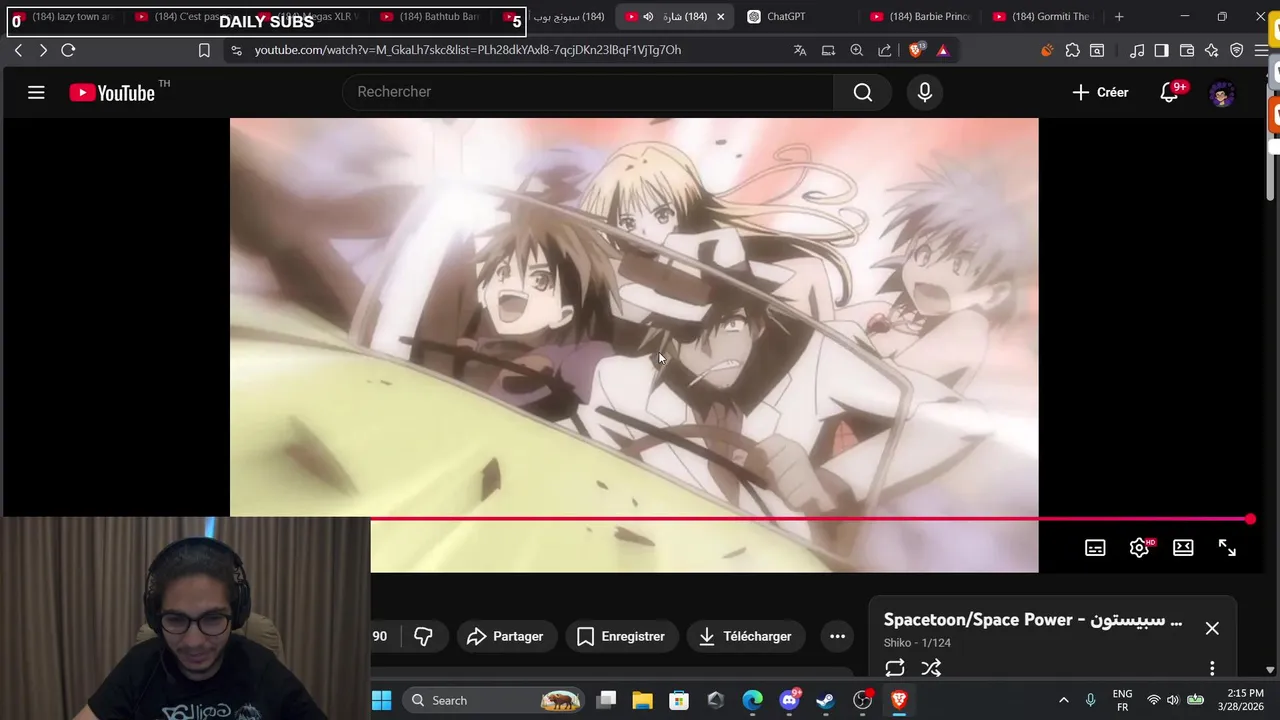Open Microsoft Edge from taskbar
Image resolution: width=1280 pixels, height=720 pixels.
tap(752, 700)
